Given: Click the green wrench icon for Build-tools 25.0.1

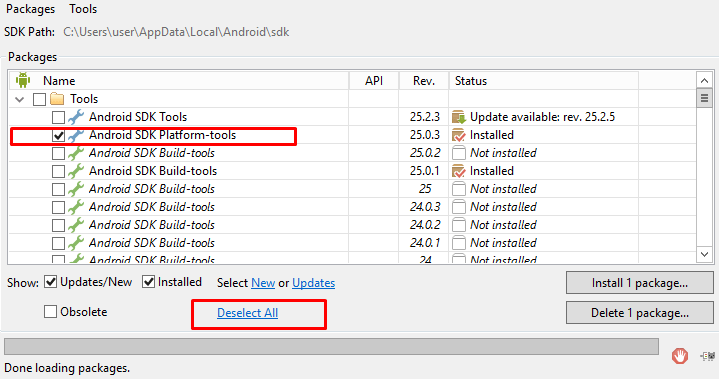Looking at the screenshot, I should pos(76,170).
